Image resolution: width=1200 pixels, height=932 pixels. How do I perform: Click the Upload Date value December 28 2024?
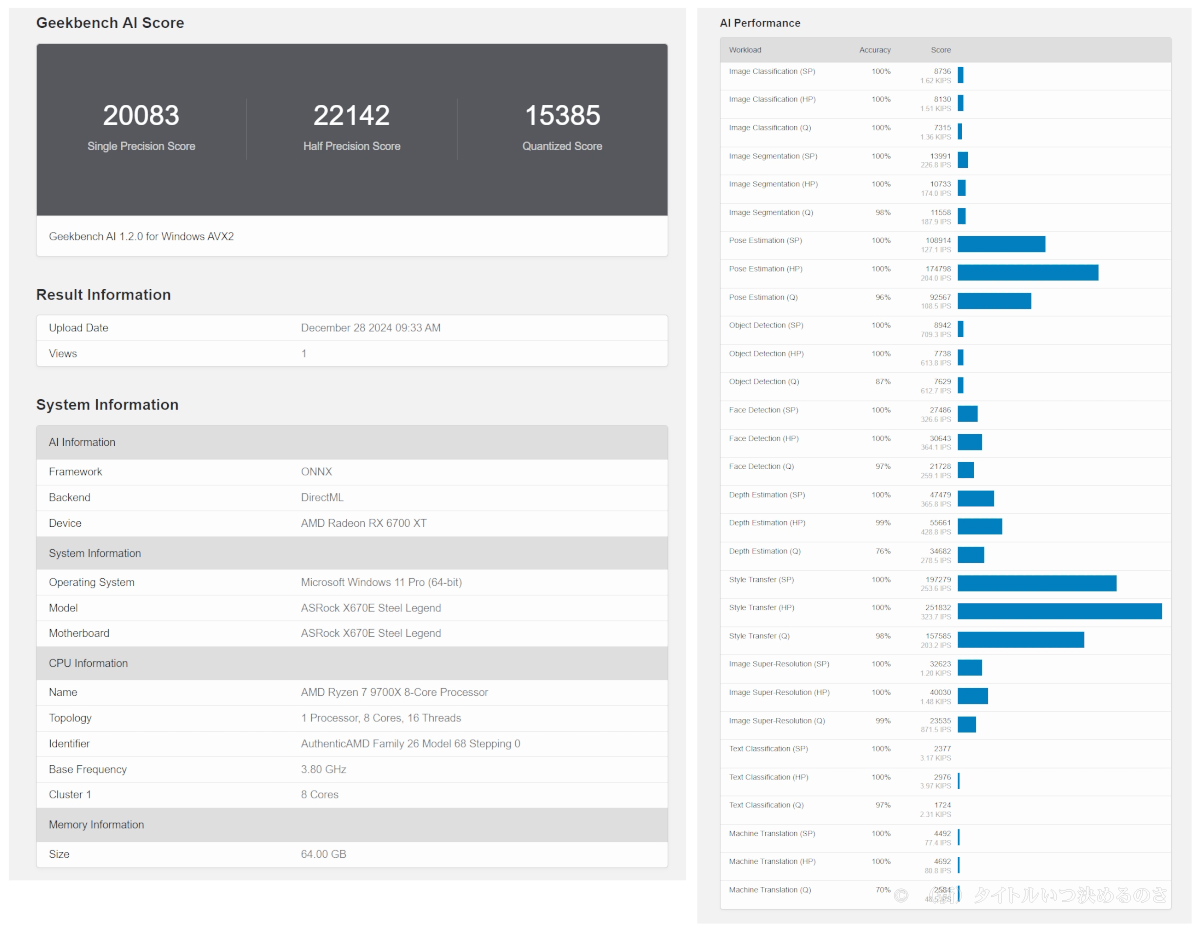click(x=371, y=328)
